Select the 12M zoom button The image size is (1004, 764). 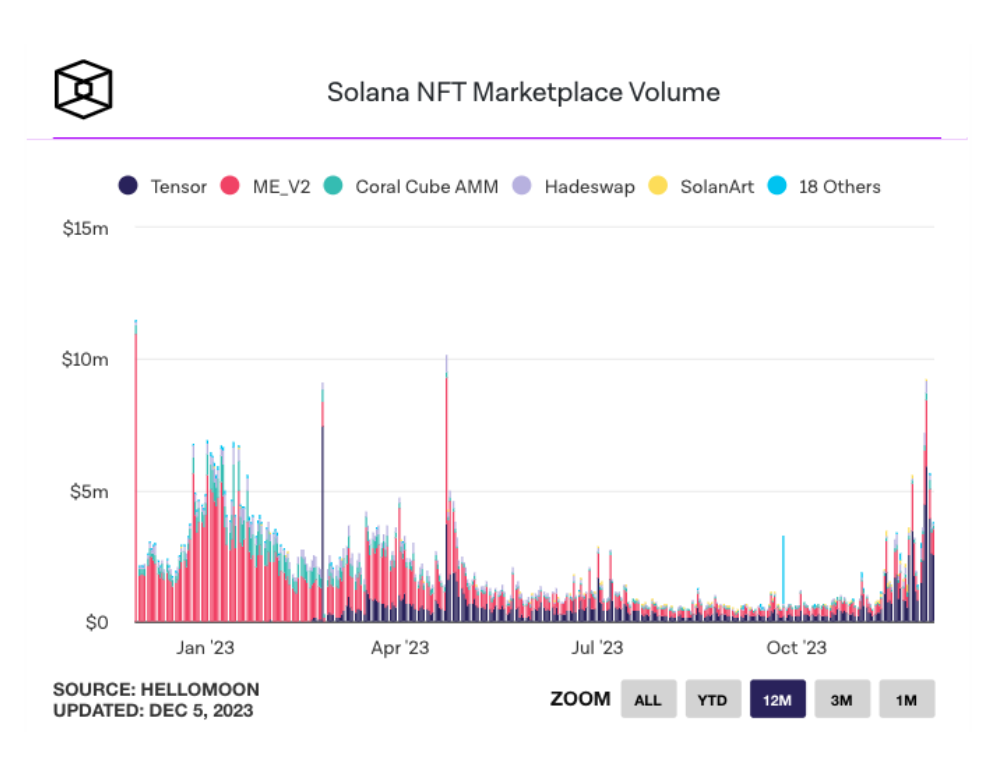click(x=777, y=699)
